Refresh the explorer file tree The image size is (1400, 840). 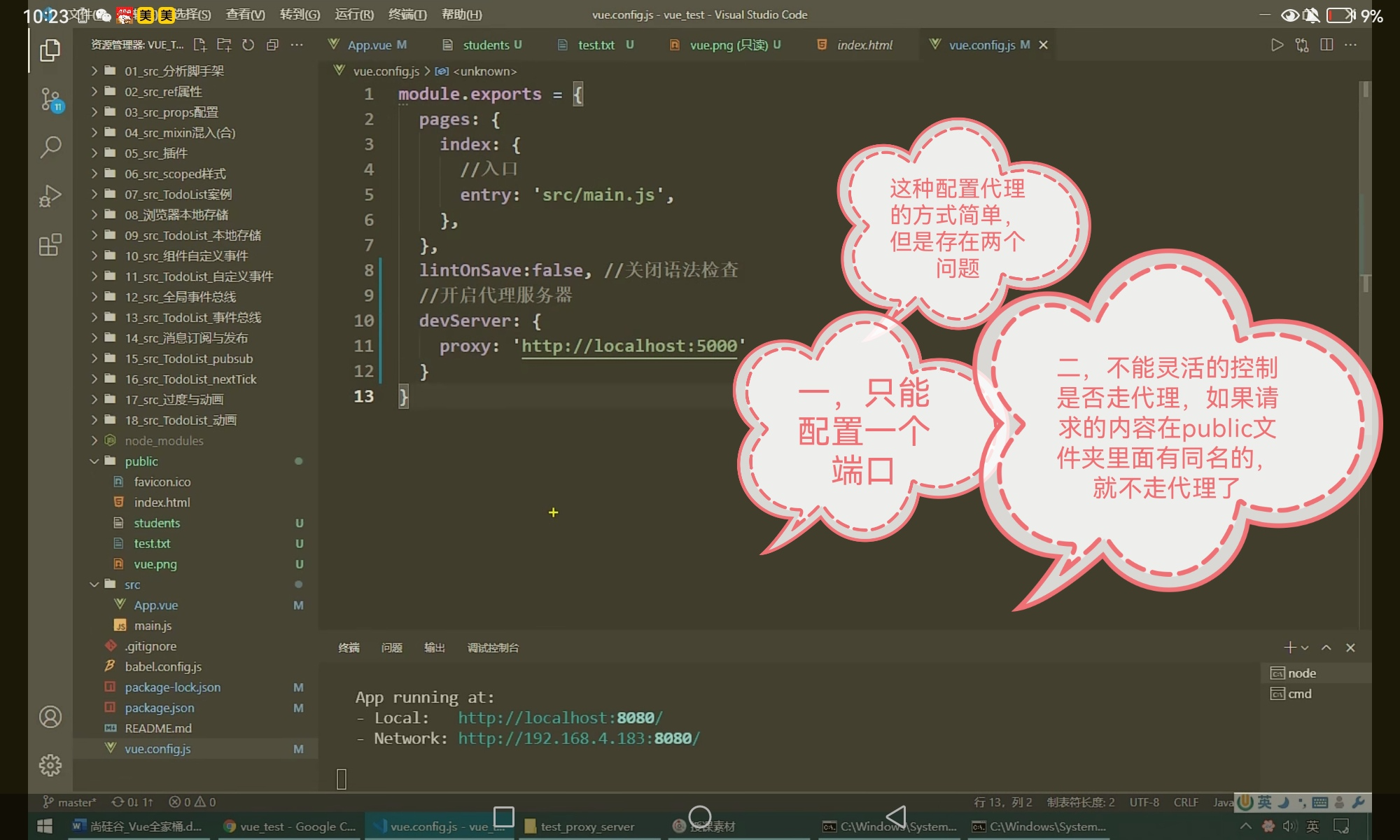coord(248,45)
